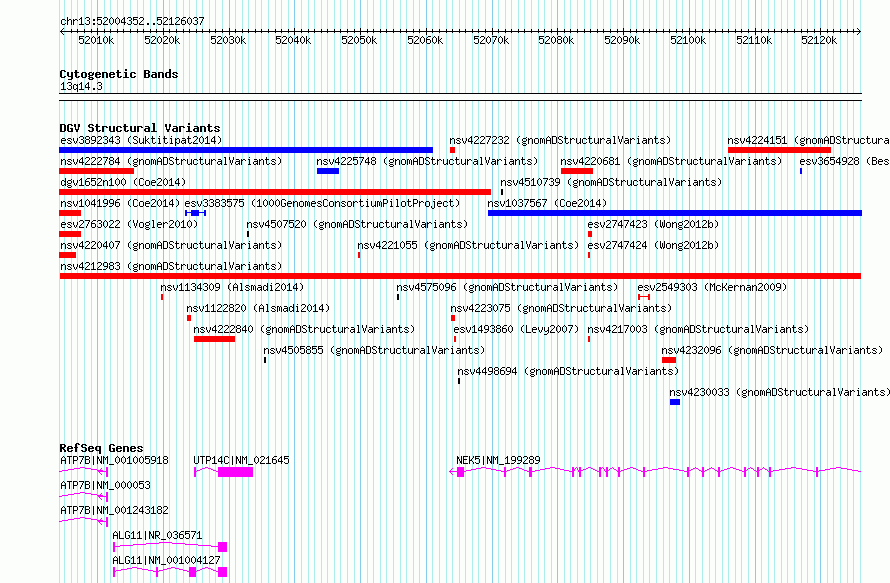Click the 52010k ruler tick label
The height and width of the screenshot is (583, 890).
point(96,40)
